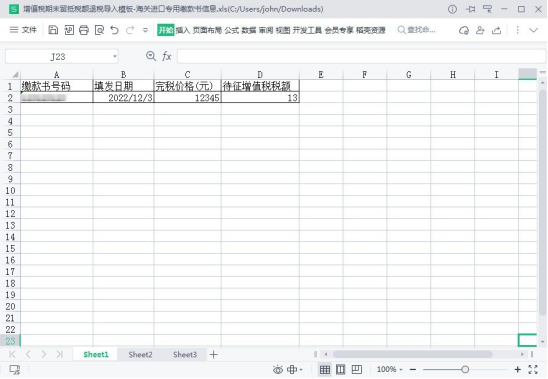Switch to the 数据 tab

[248, 30]
